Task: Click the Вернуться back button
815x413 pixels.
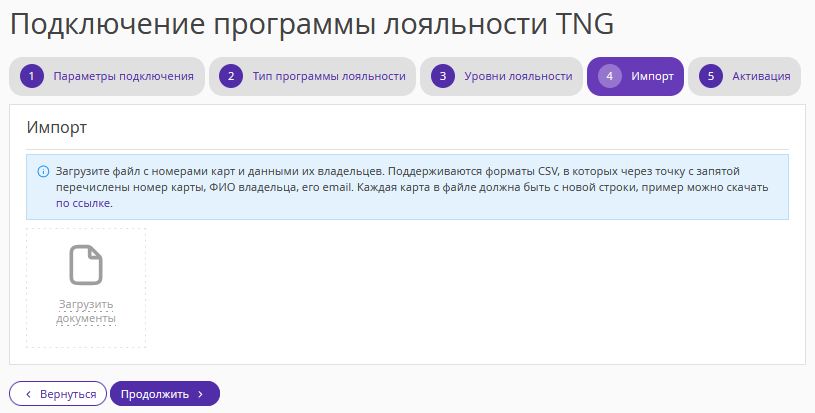Action: coord(58,394)
